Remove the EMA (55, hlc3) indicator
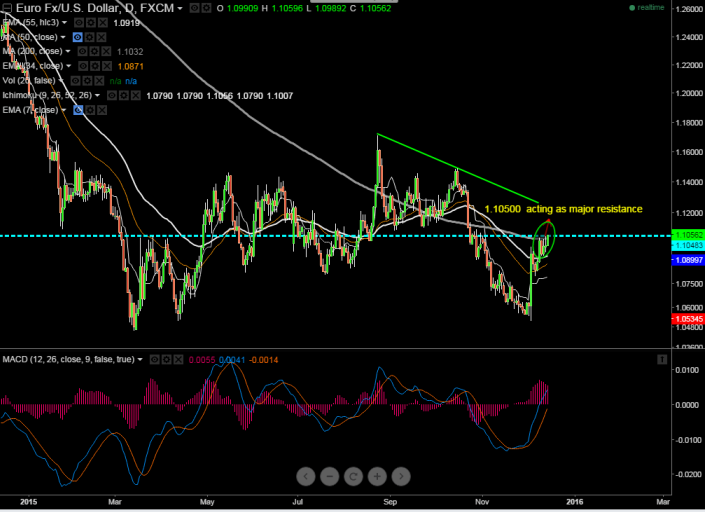The height and width of the screenshot is (512, 705). coord(103,22)
